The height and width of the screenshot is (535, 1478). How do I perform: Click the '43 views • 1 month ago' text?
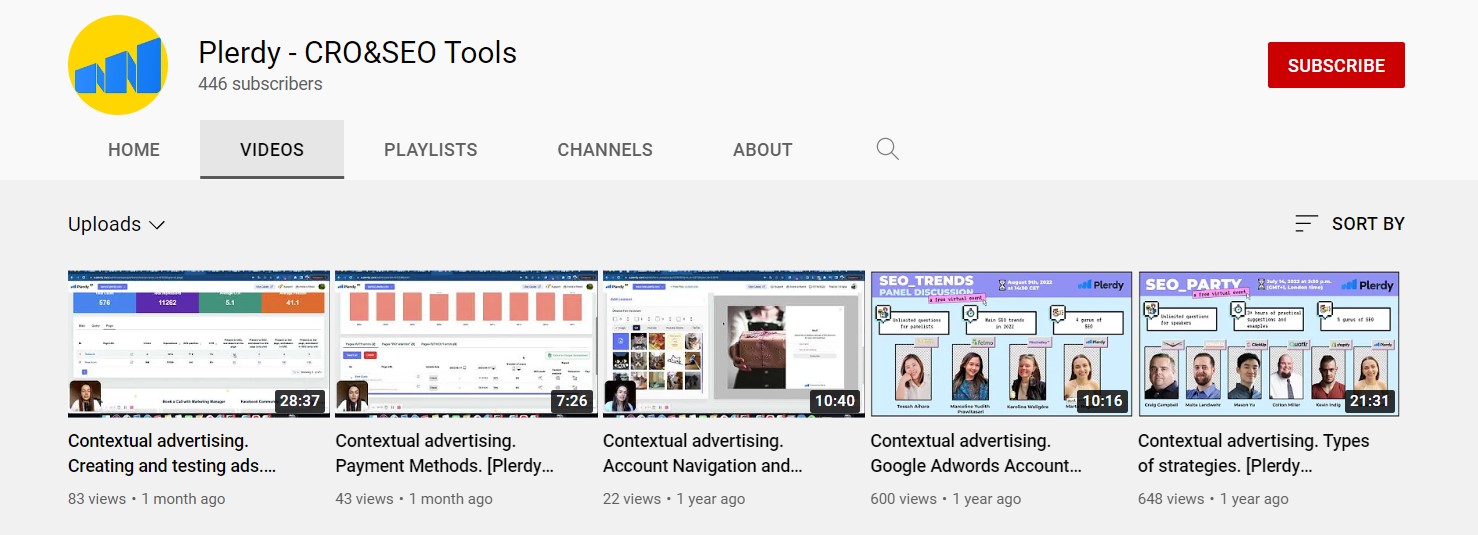(414, 498)
